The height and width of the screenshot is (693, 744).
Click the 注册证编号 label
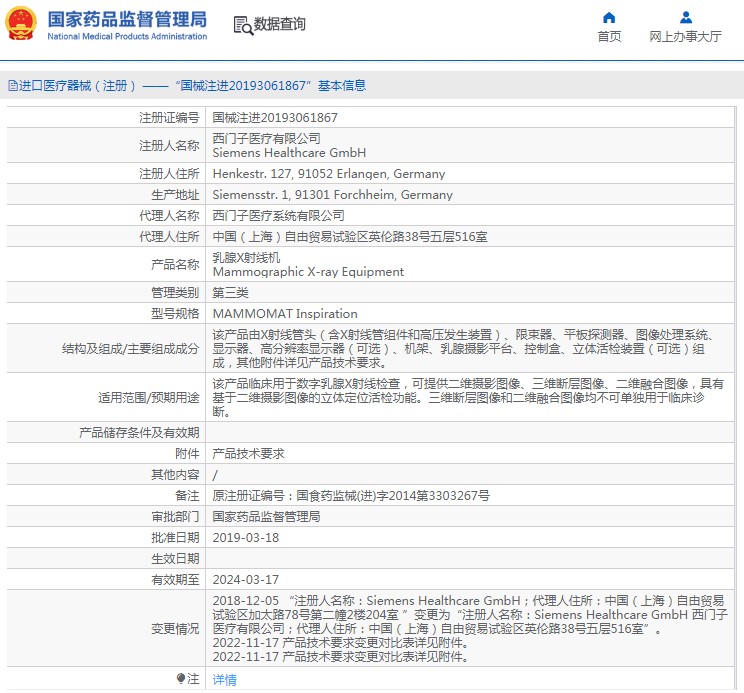click(169, 118)
